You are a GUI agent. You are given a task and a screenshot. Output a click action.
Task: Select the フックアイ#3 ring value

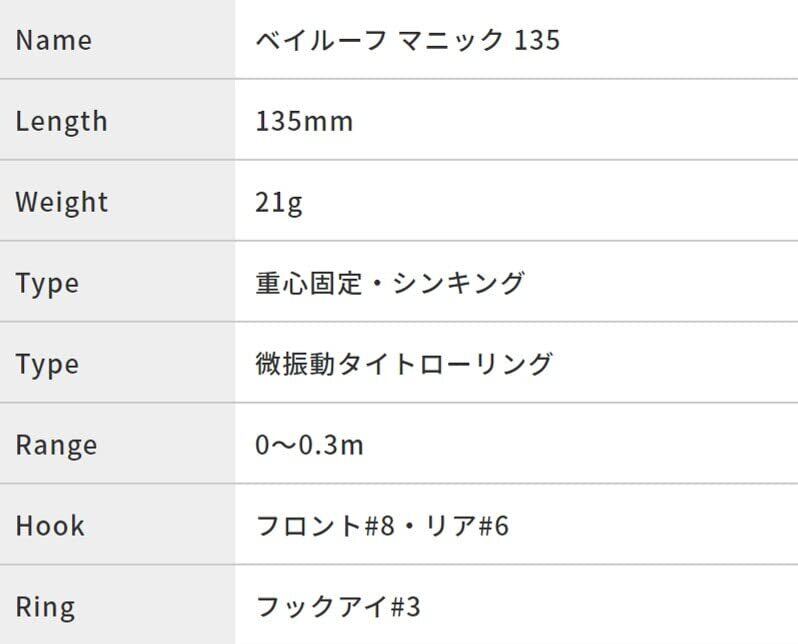(338, 607)
